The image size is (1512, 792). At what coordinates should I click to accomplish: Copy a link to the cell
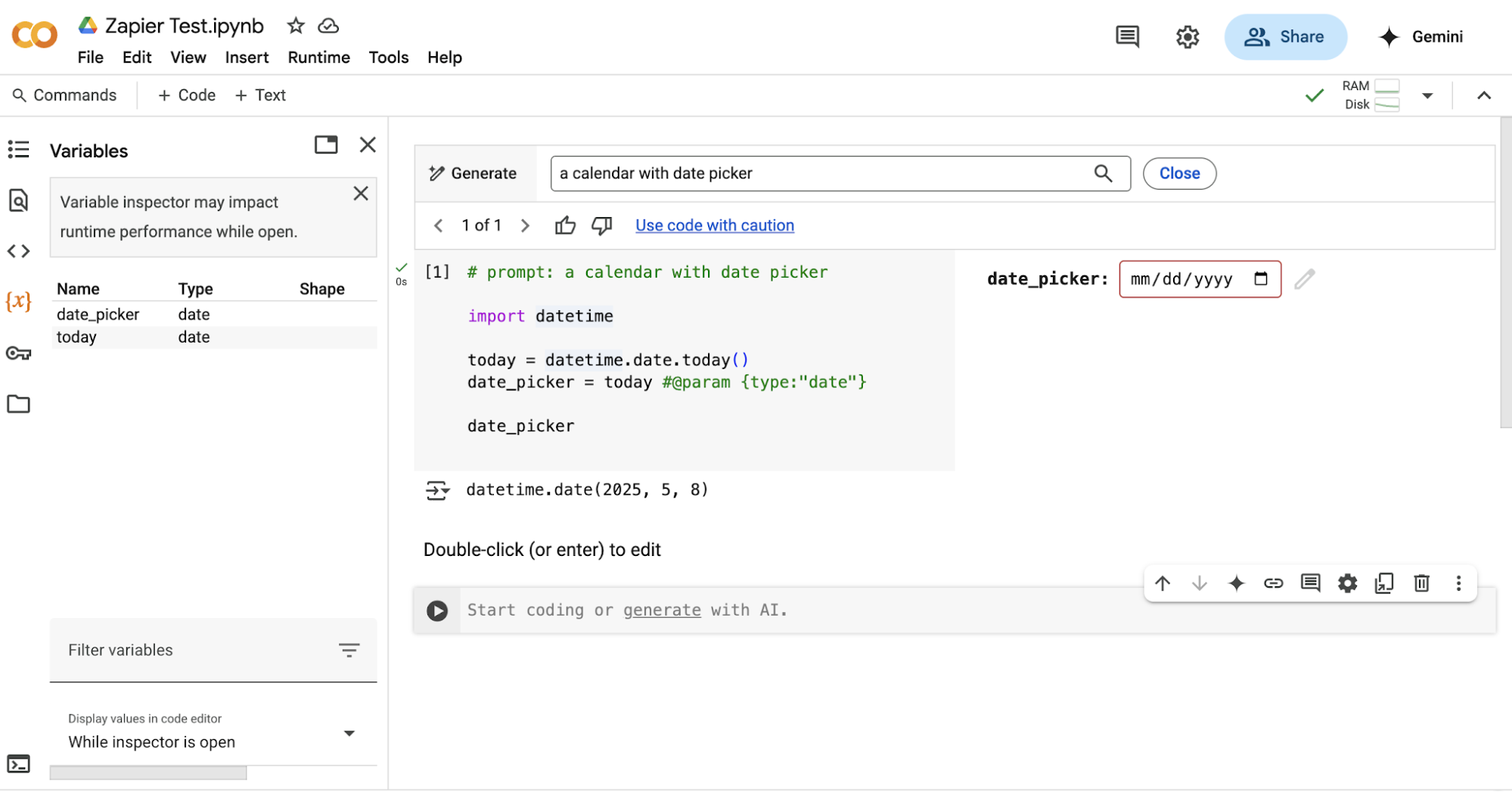coord(1274,583)
